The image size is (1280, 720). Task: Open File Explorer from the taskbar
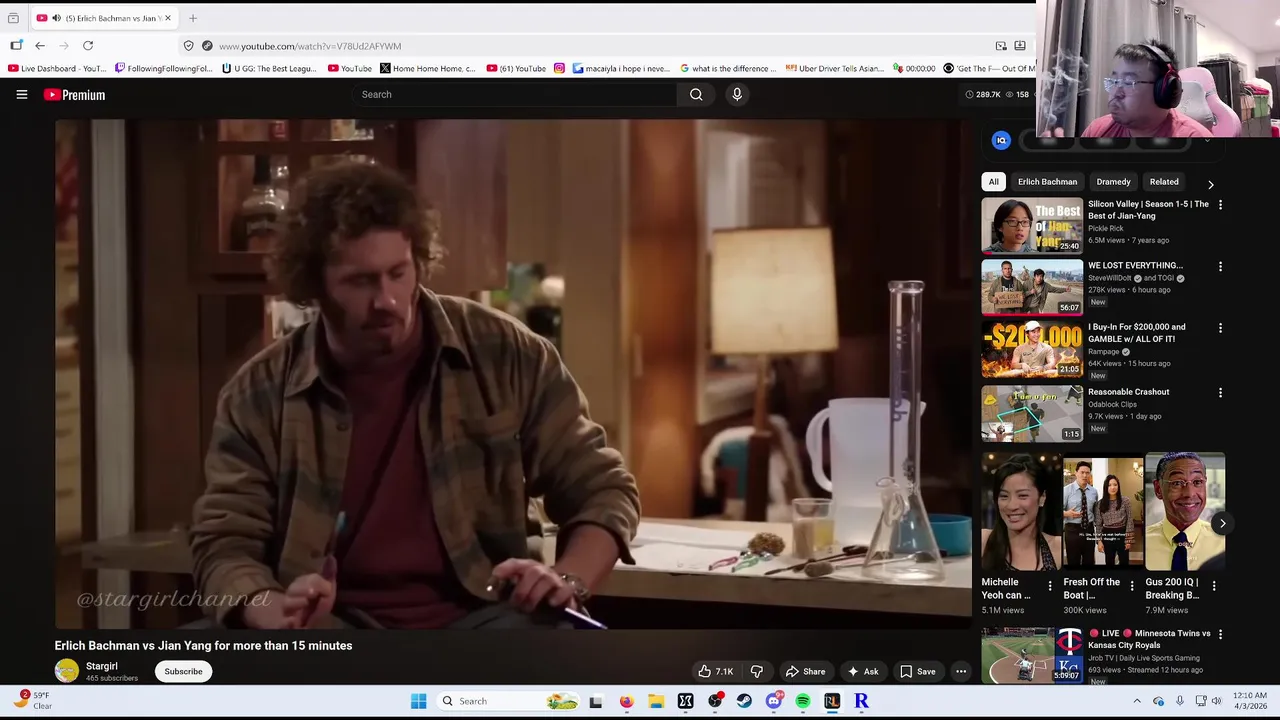[x=656, y=701]
